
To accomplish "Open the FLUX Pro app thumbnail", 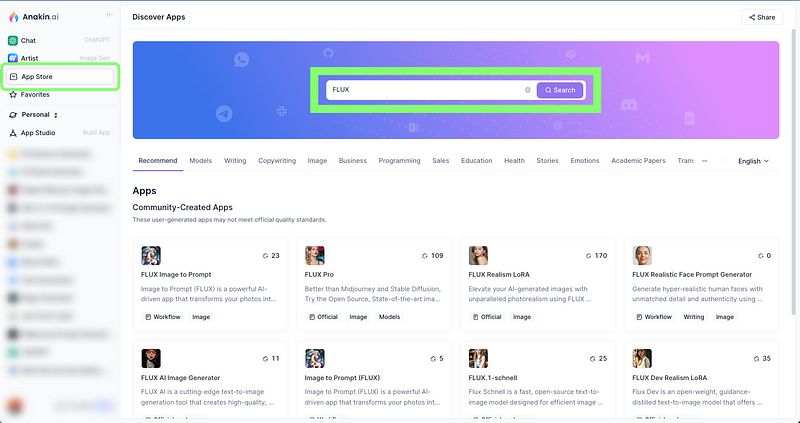I will pos(315,256).
